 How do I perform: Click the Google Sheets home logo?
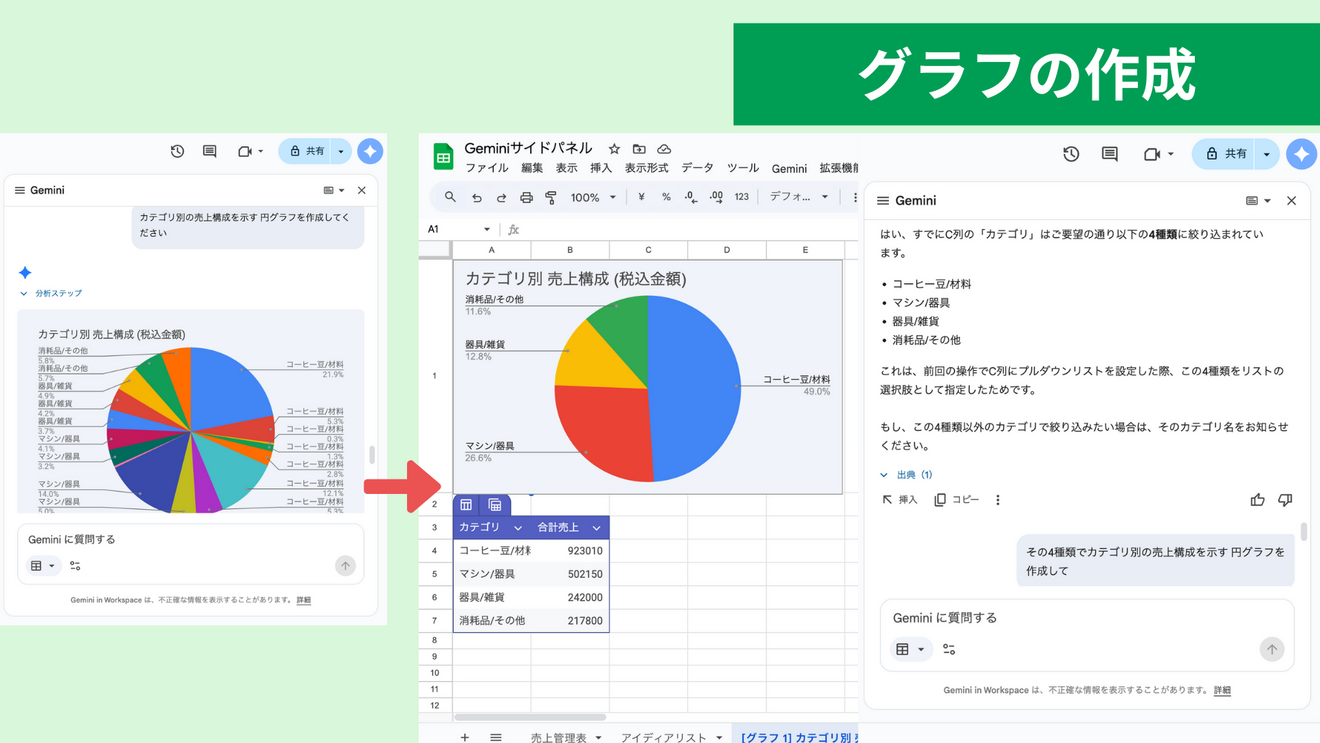click(443, 157)
